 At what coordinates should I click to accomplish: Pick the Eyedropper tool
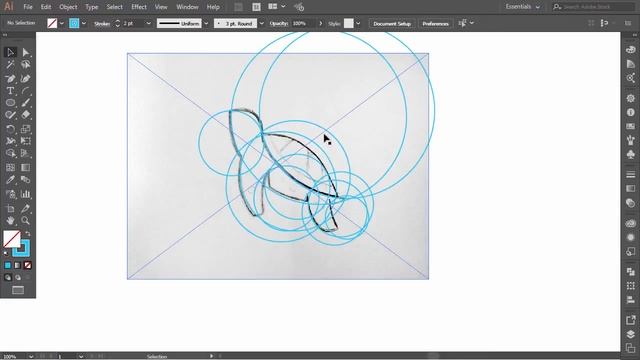10,180
